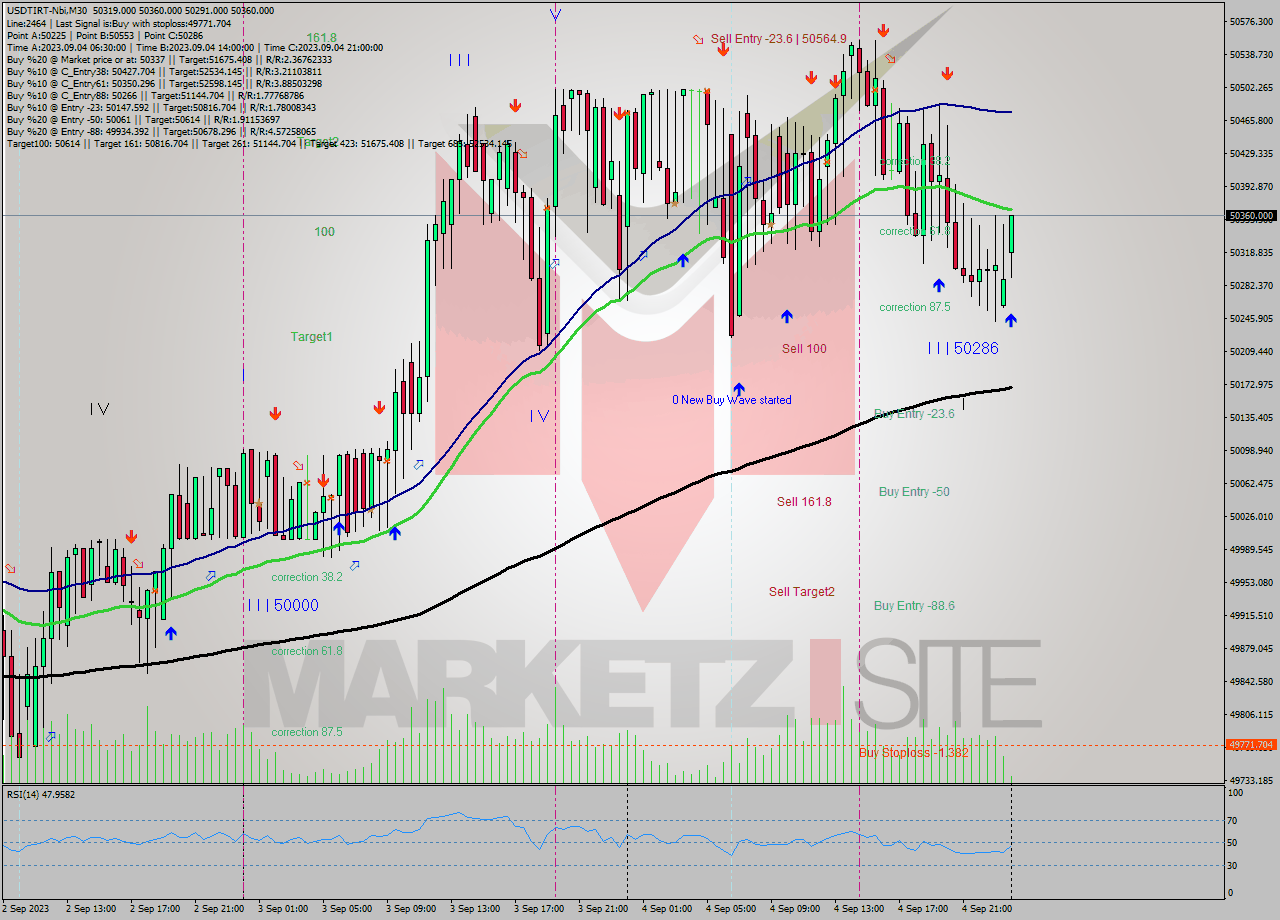Click price axis value 49953.080
This screenshot has height=920, width=1280.
coord(1251,582)
